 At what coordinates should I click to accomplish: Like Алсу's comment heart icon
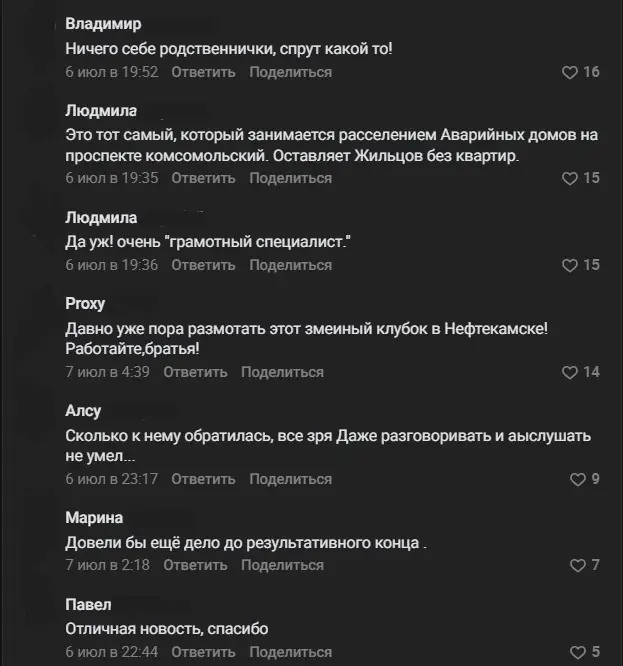tap(578, 480)
